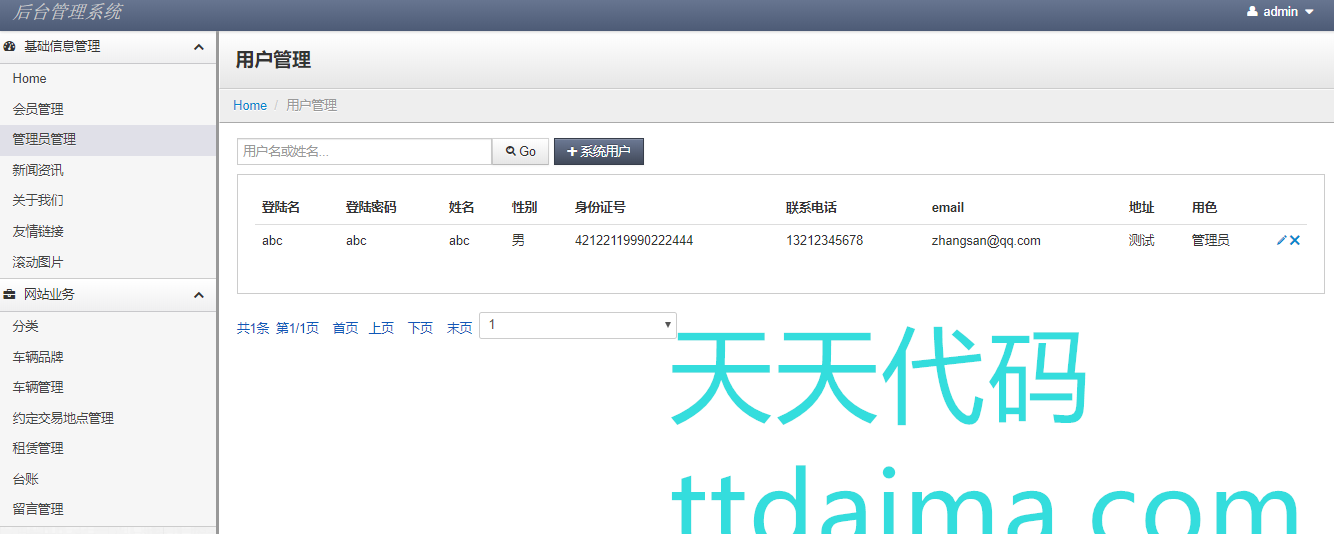Open 留言管理 in the sidebar
Screen dimensions: 1334x534
[x=38, y=509]
